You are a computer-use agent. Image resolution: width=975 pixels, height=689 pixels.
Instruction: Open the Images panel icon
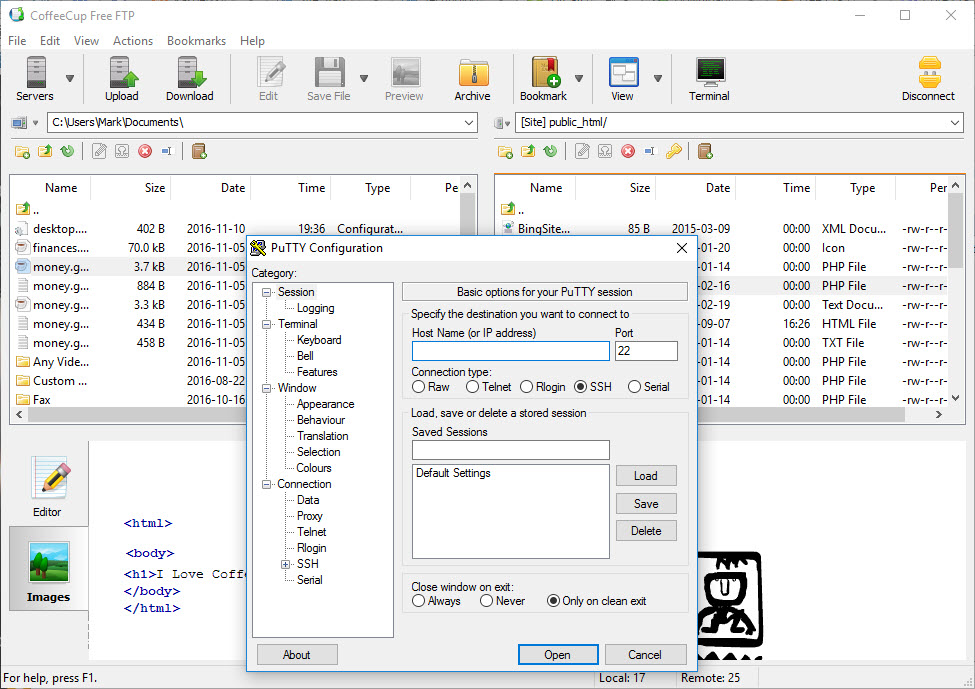(49, 571)
